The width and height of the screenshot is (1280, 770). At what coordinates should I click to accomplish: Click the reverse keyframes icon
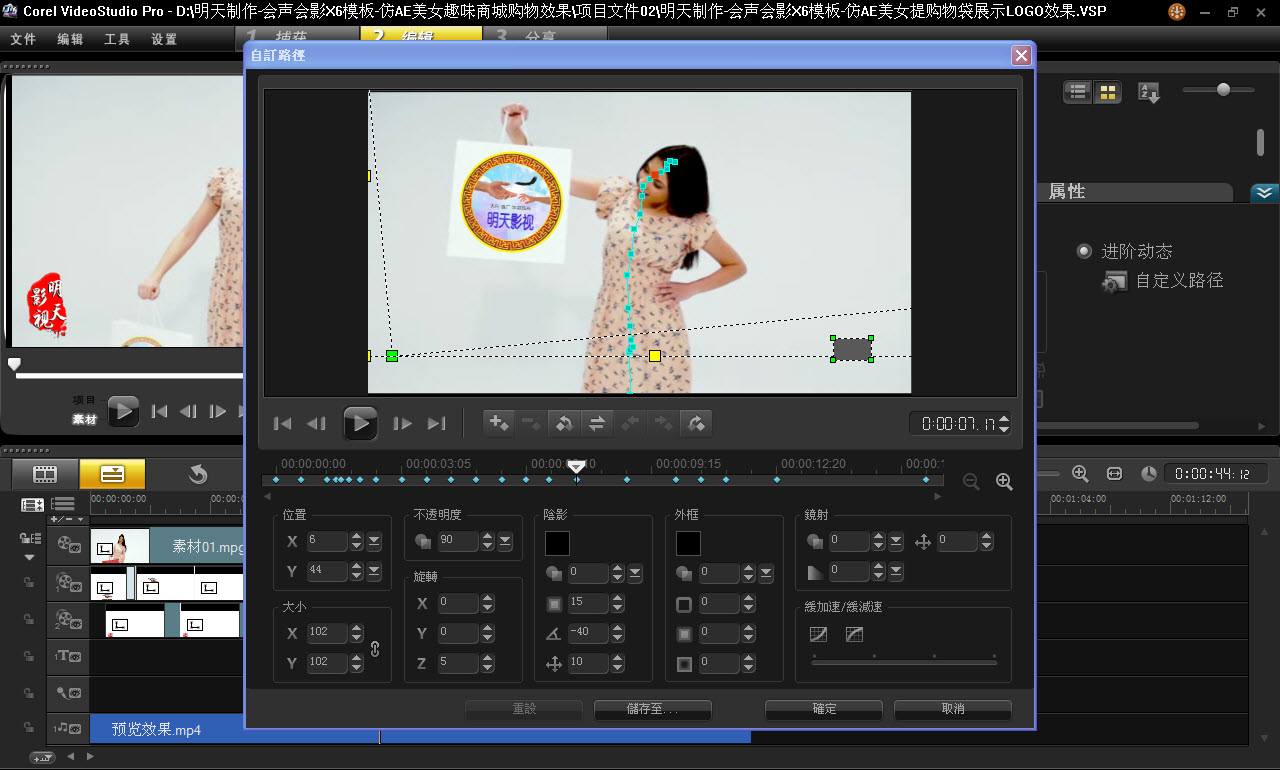coord(564,423)
